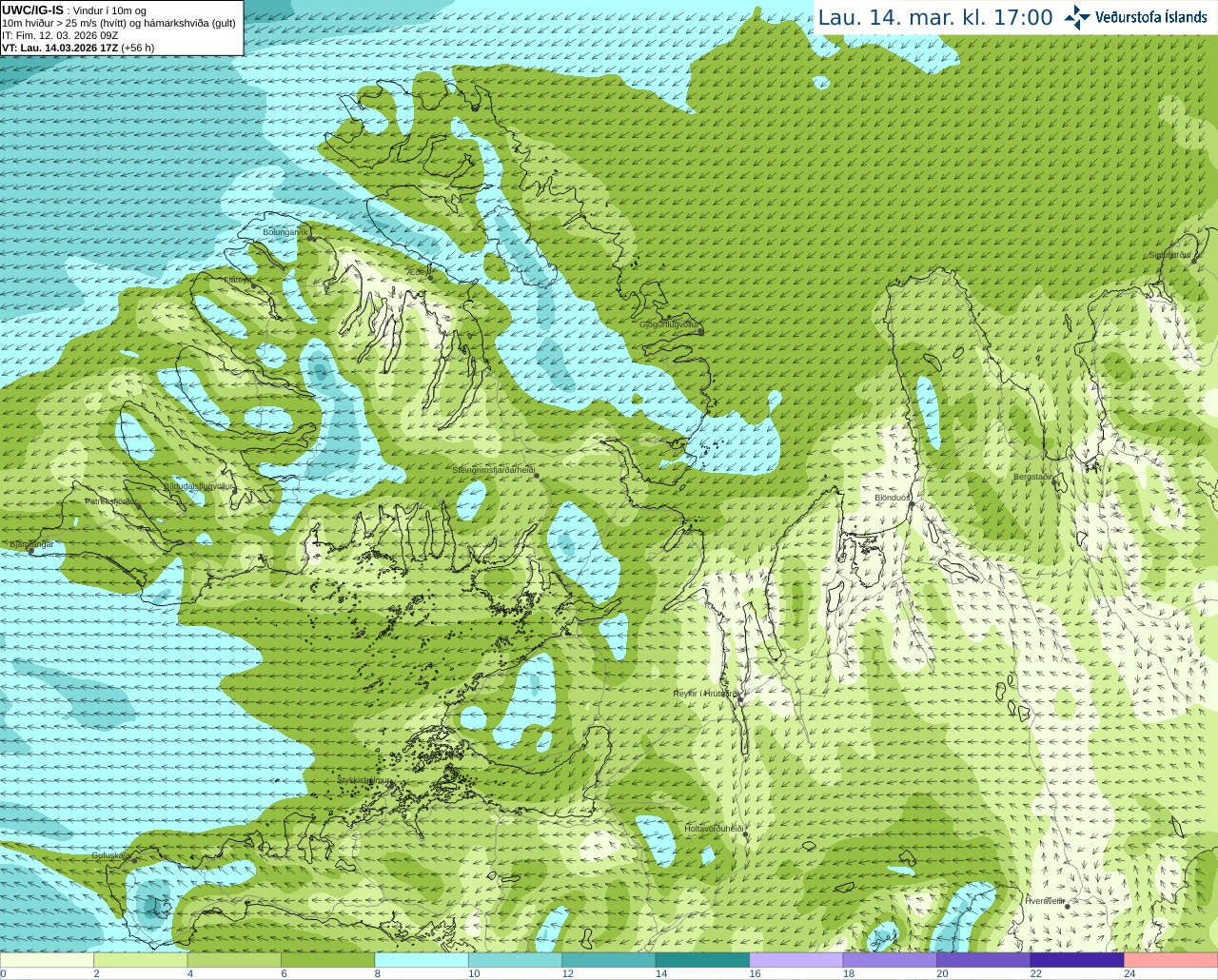The image size is (1218, 980).
Task: Pick the 18–20 m/s purple legend swatch
Action: (x=890, y=959)
